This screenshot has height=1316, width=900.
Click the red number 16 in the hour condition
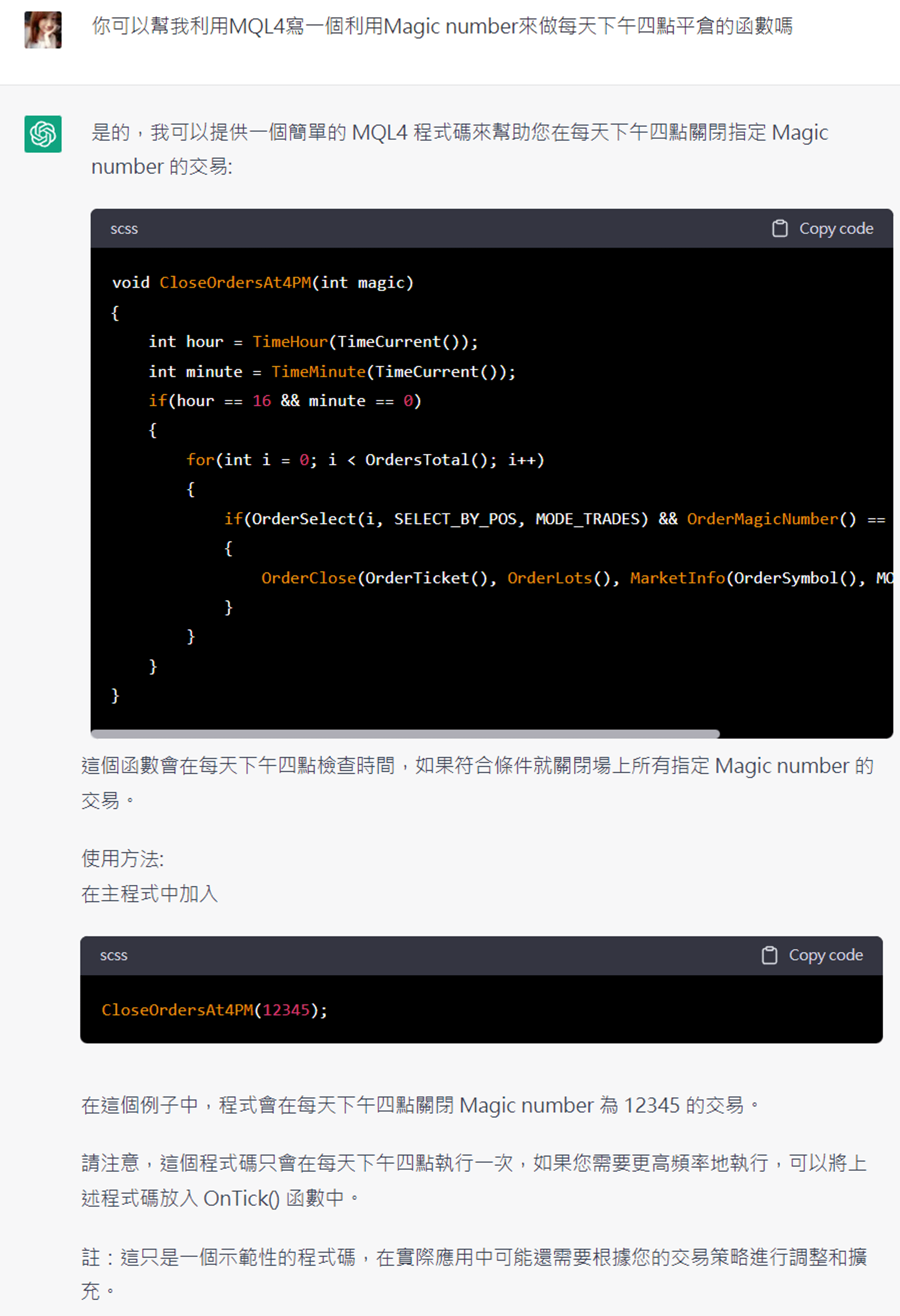[x=262, y=401]
